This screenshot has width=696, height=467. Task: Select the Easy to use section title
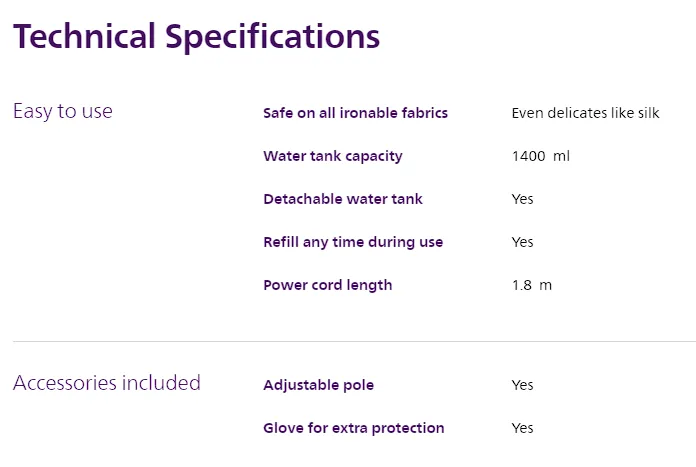tap(62, 111)
